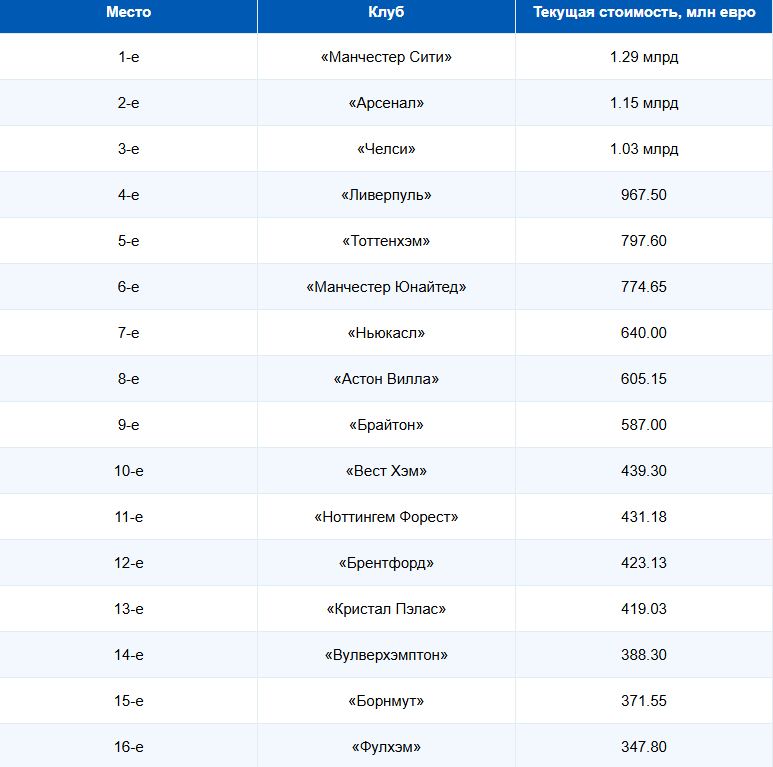Screen dimensions: 773x767
Task: Click the value '587.00'
Action: click(643, 424)
